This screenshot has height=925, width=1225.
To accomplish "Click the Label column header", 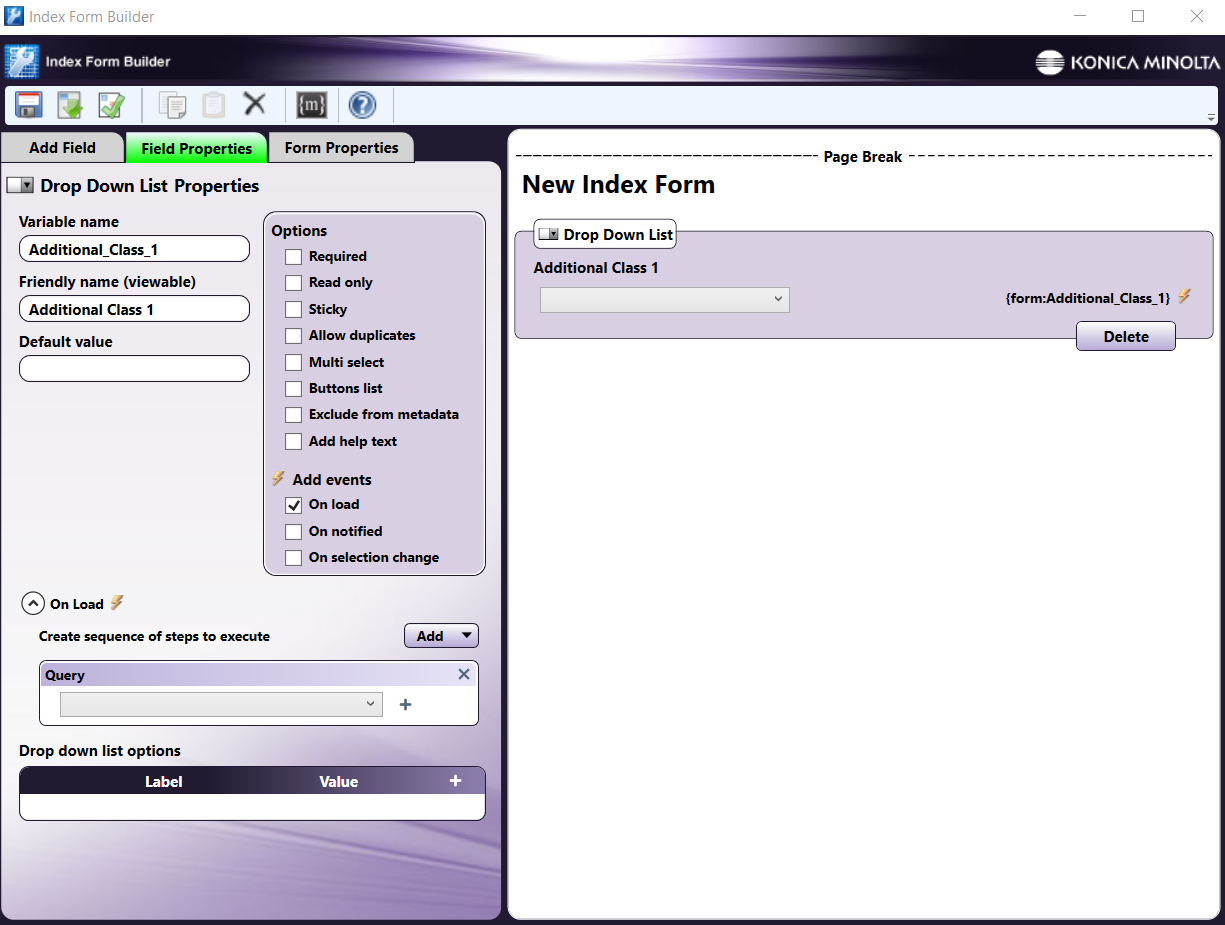I will [164, 782].
